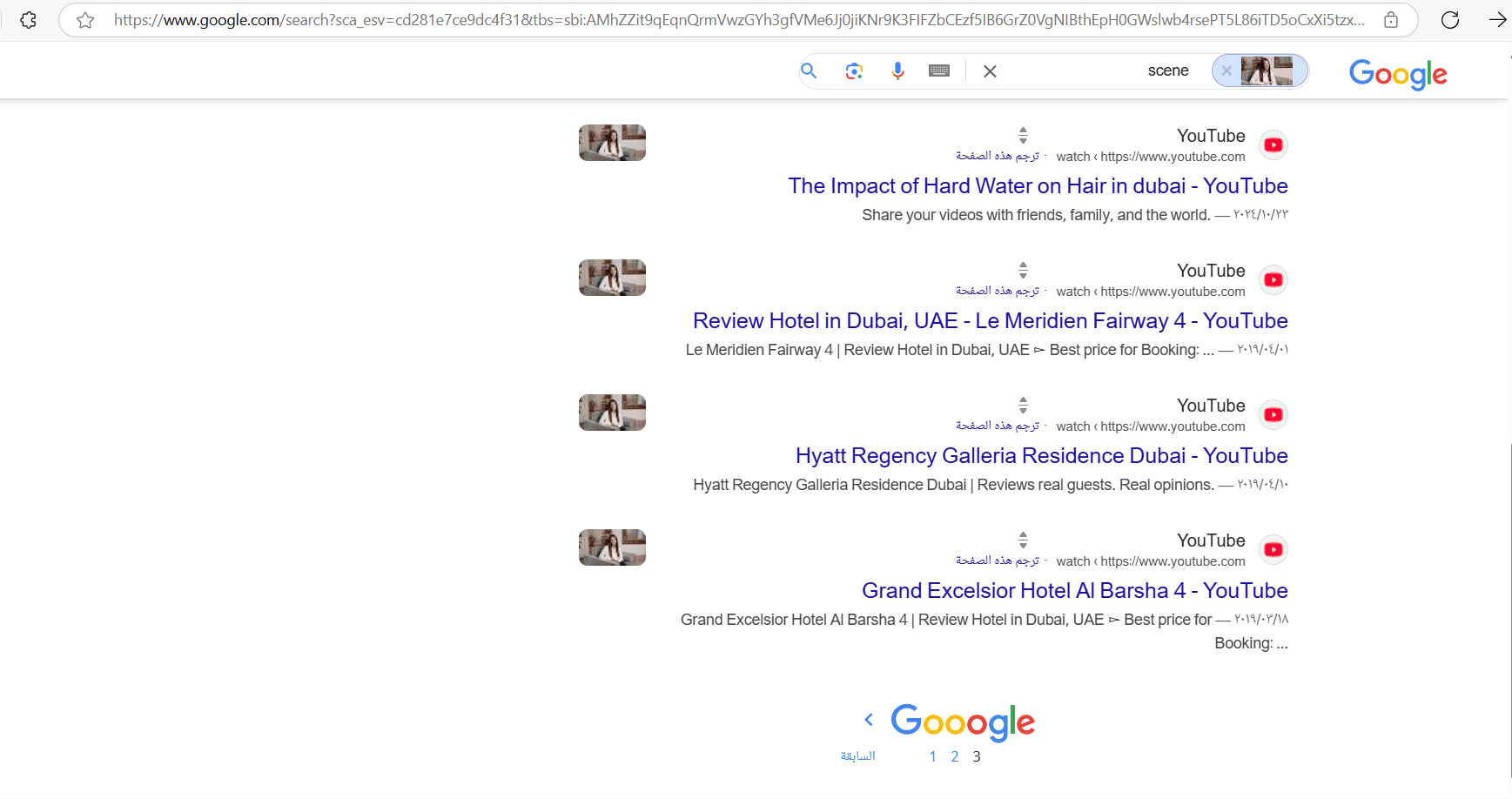Bookmark this page with the star icon
Viewport: 1512px width, 799px height.
click(85, 20)
